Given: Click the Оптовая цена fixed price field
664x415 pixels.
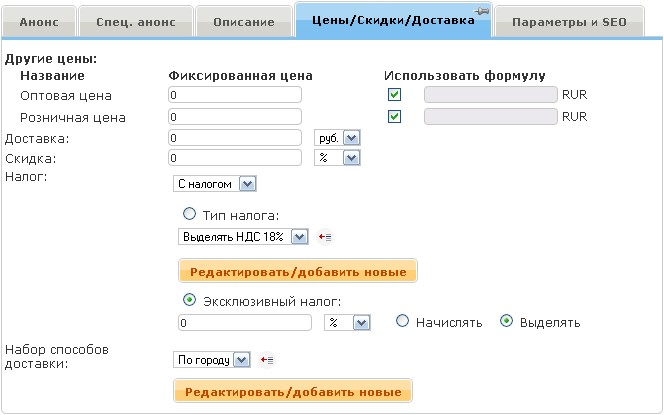Looking at the screenshot, I should point(235,95).
